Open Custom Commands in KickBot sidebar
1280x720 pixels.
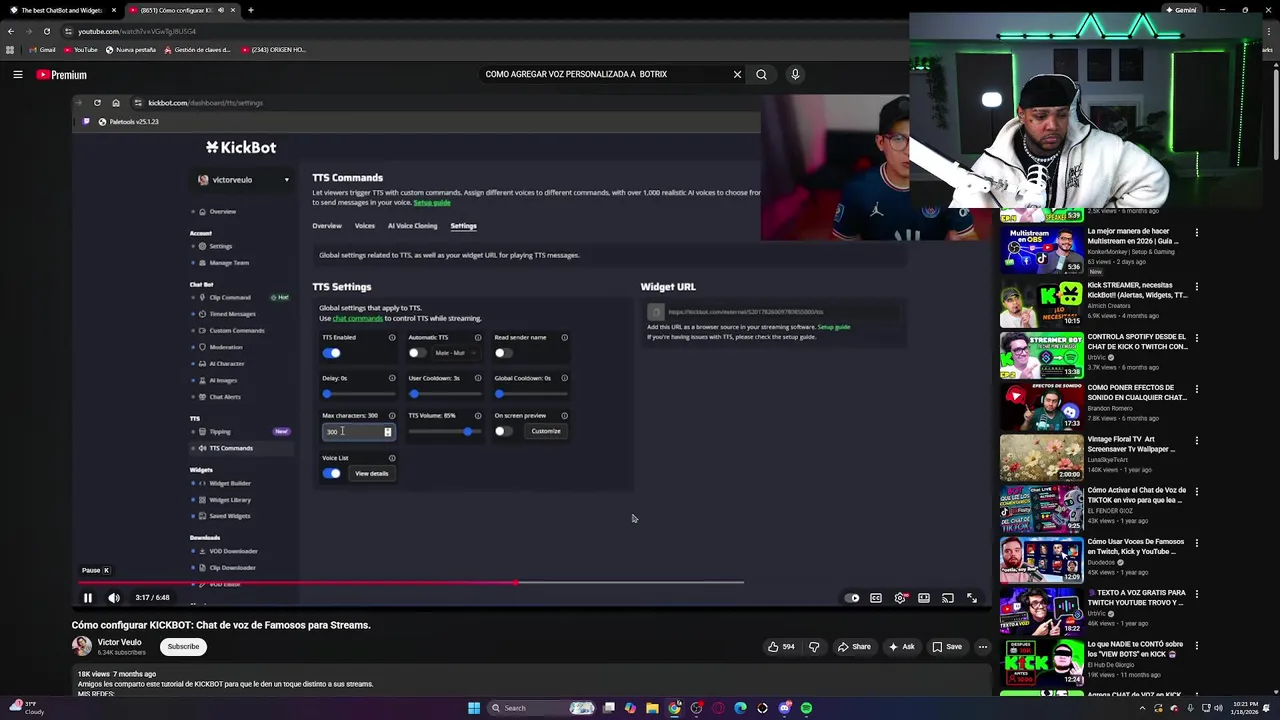pos(237,330)
